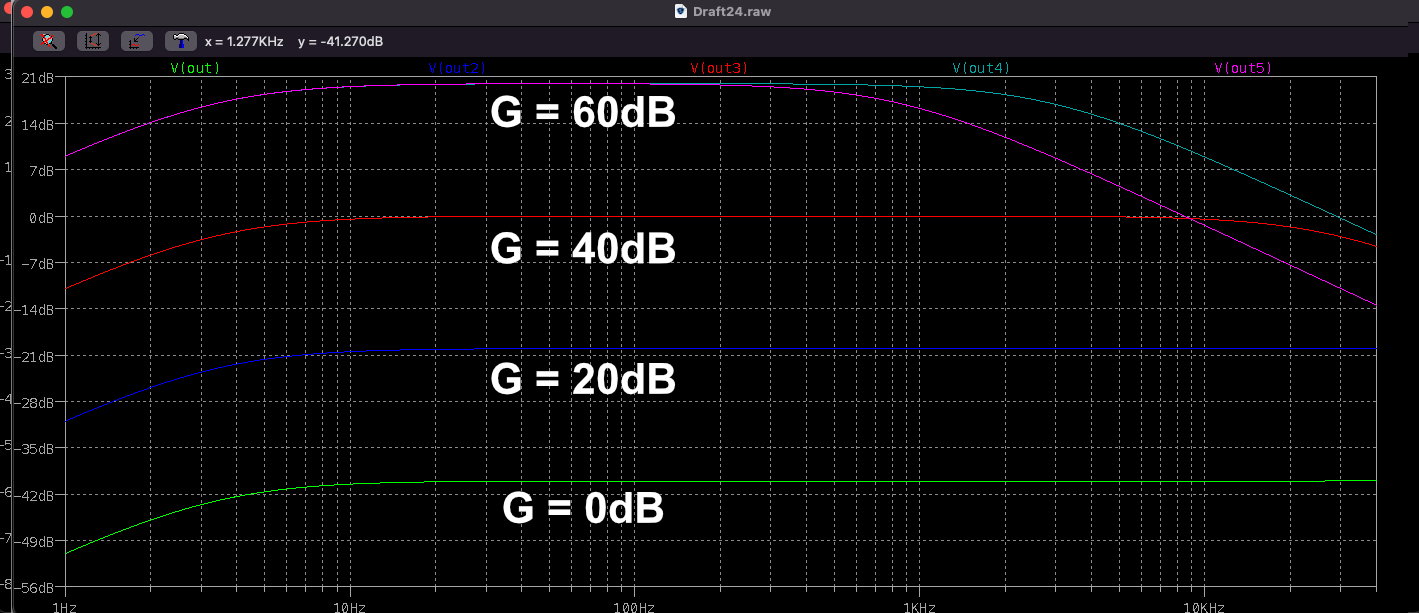Click the G = 20dB annotation text
The height and width of the screenshot is (613, 1419).
coord(583,380)
